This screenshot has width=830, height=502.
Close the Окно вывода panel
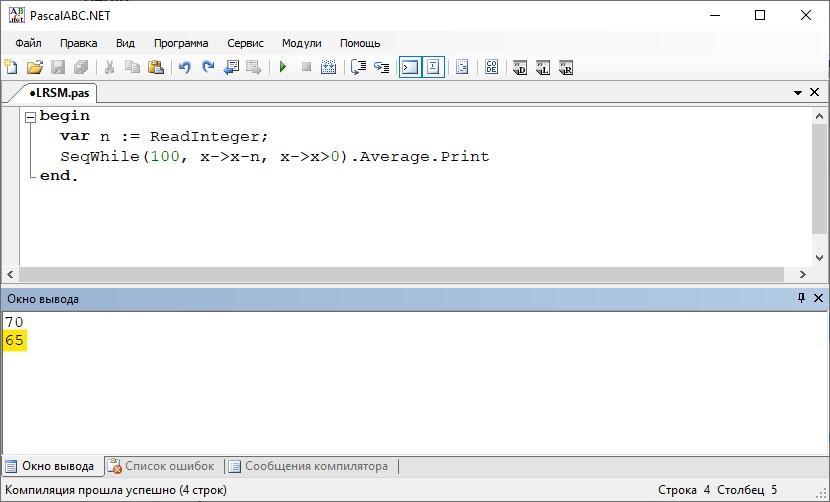818,298
